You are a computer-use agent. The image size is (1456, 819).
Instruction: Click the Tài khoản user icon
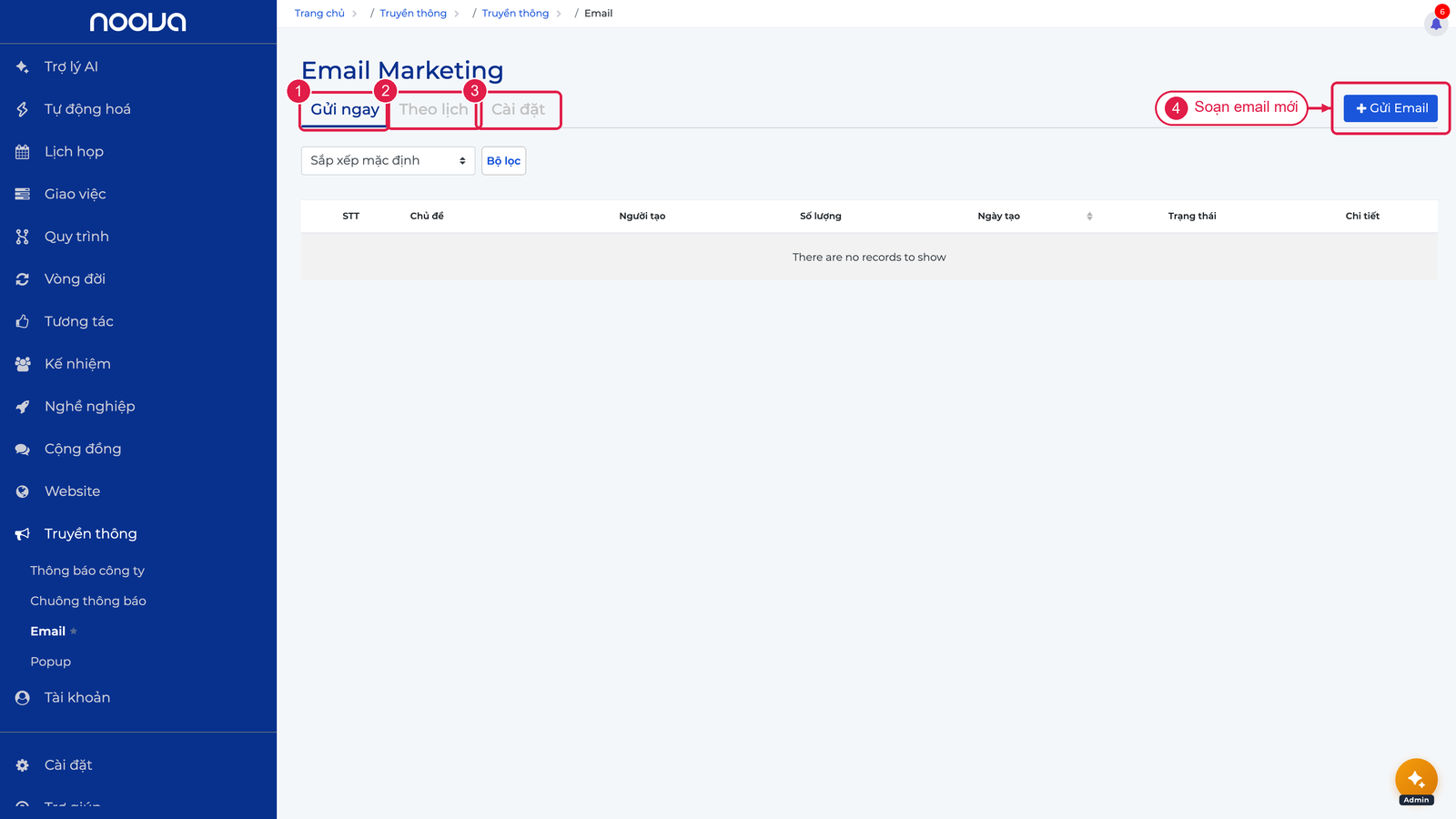(x=23, y=698)
